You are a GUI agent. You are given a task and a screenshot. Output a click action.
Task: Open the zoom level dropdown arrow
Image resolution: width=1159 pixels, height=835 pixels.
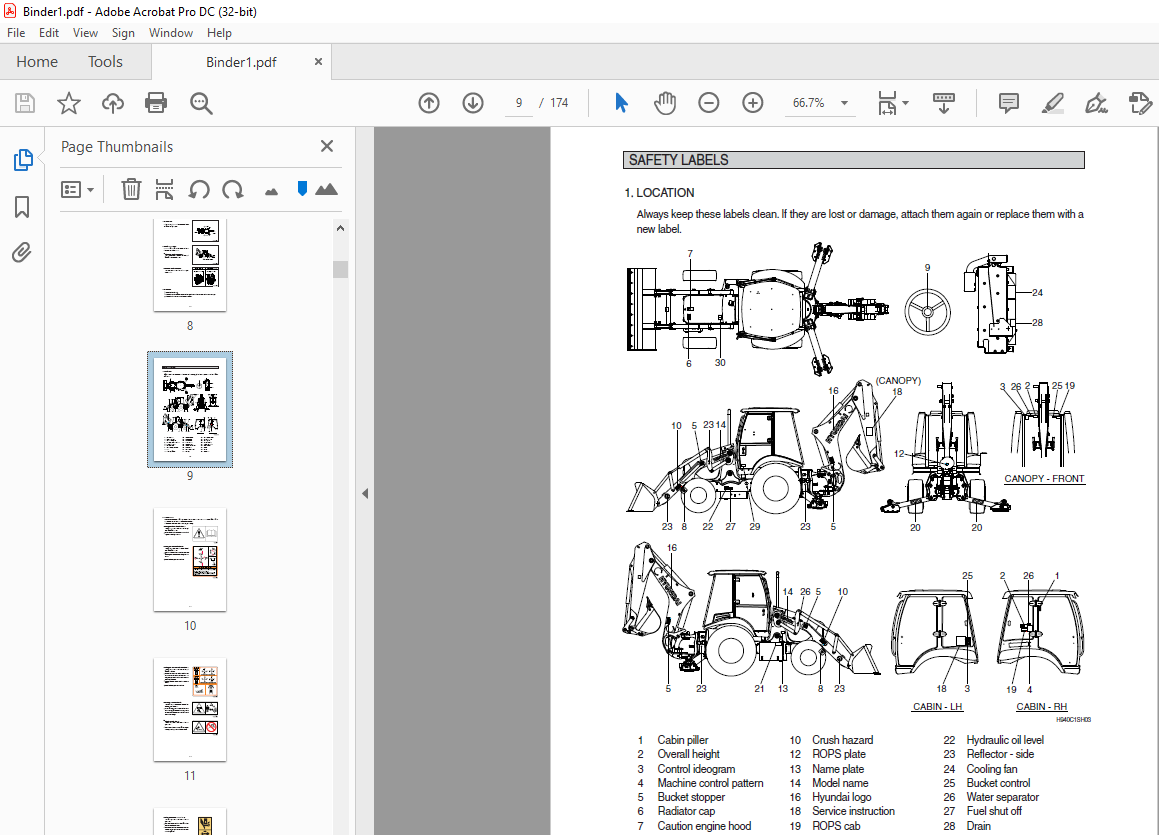point(844,103)
